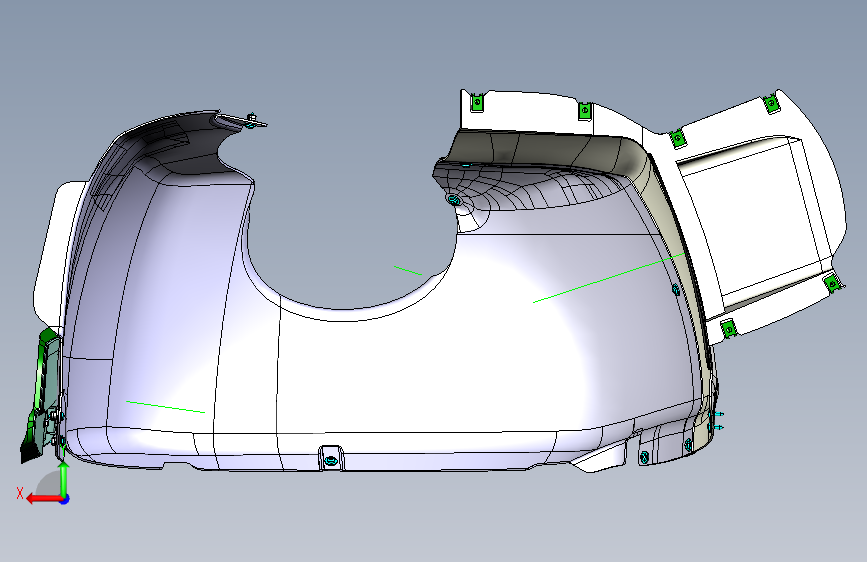Image resolution: width=867 pixels, height=562 pixels.
Task: Click the red X axis arrow
Action: [x=43, y=499]
